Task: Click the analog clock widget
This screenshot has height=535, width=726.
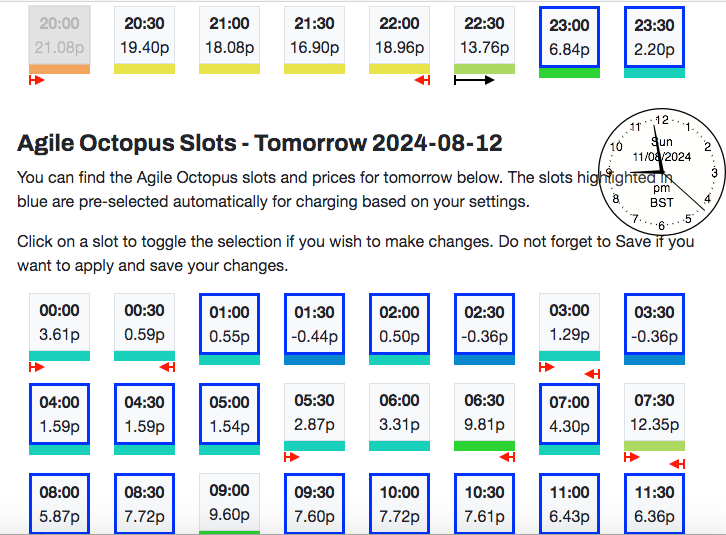Action: coord(662,171)
